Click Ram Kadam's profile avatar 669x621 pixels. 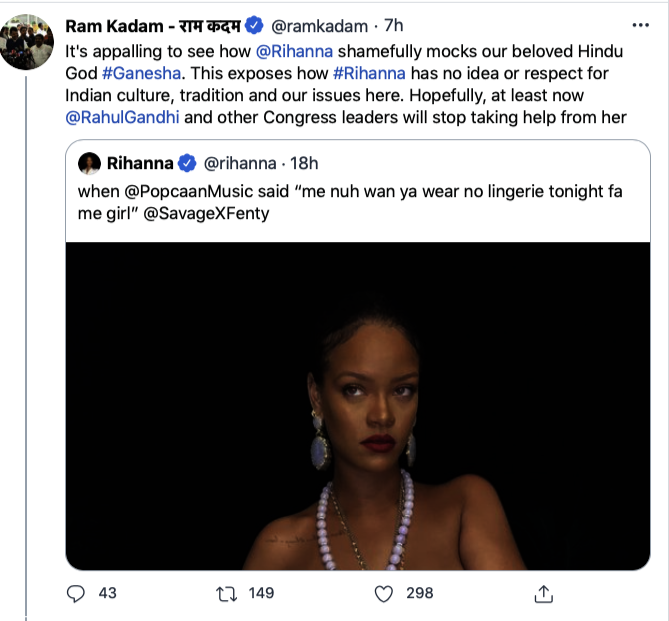[27, 42]
